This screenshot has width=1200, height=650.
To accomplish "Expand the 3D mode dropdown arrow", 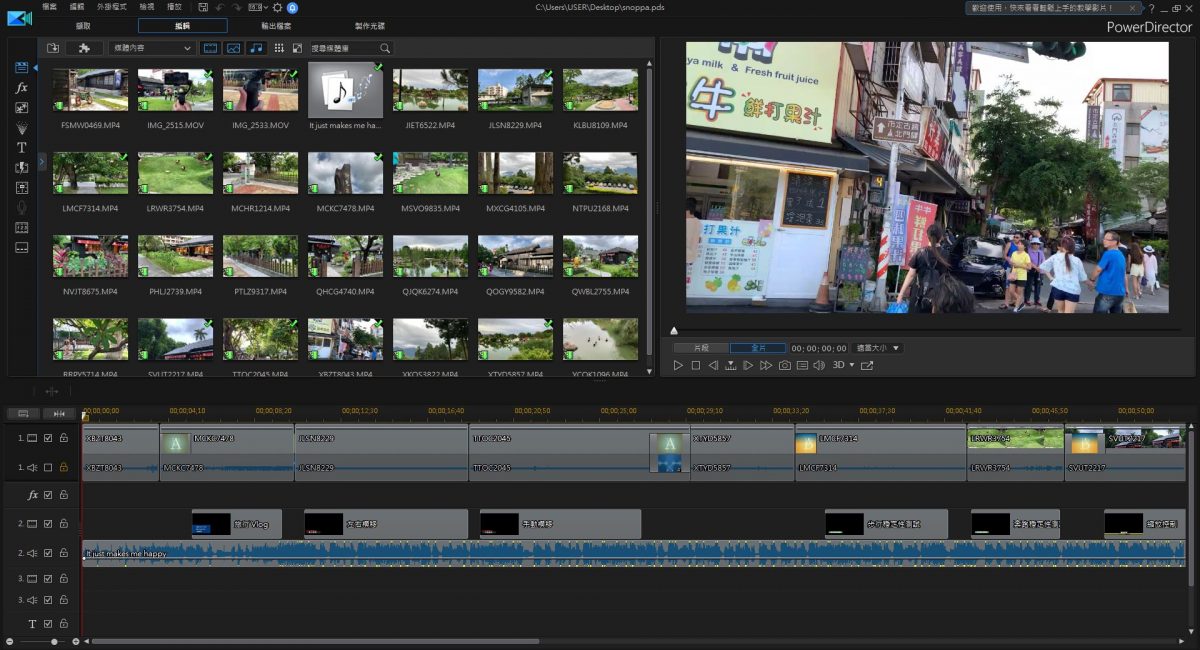I will tap(851, 366).
